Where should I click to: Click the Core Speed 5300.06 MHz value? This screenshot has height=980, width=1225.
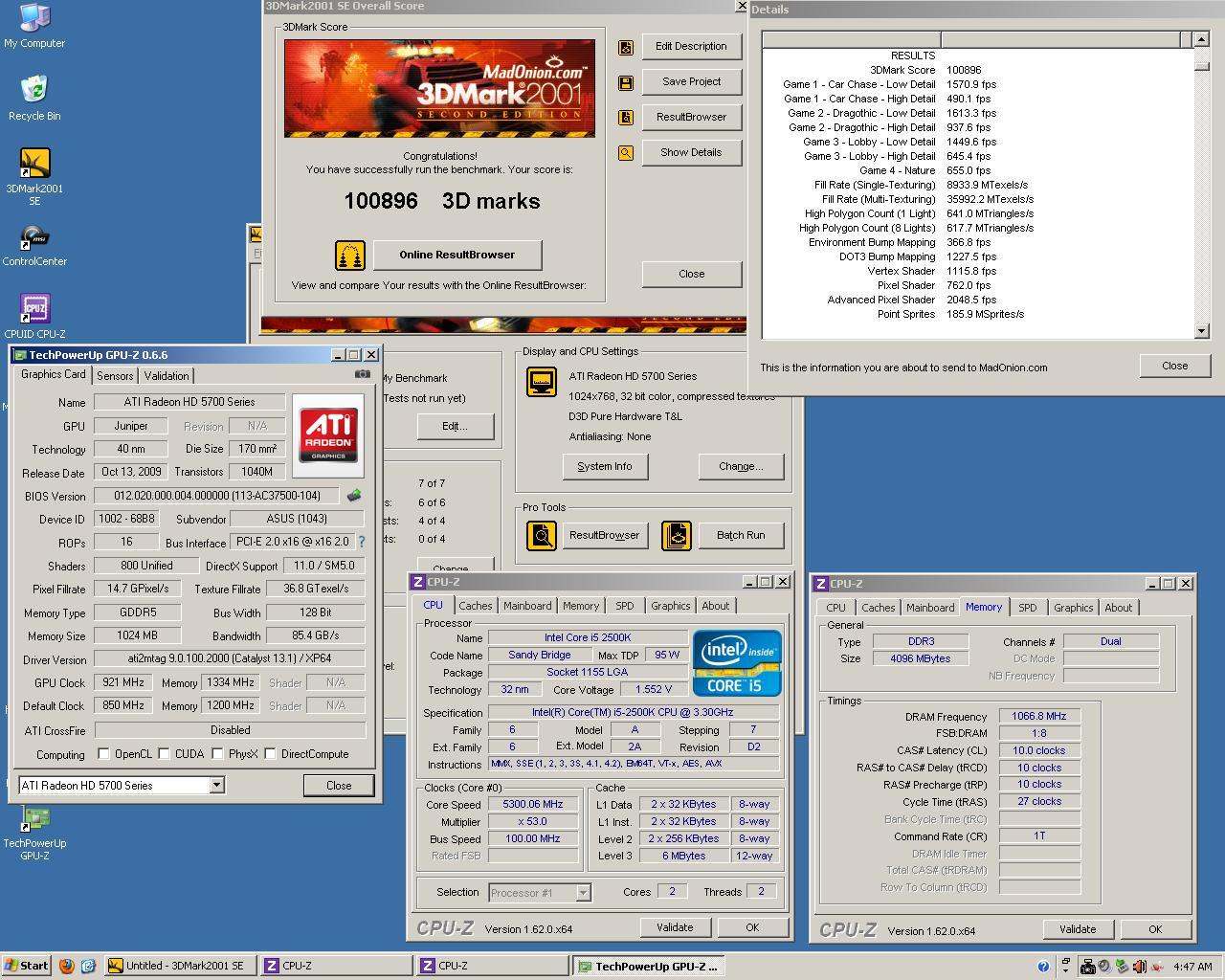point(533,805)
